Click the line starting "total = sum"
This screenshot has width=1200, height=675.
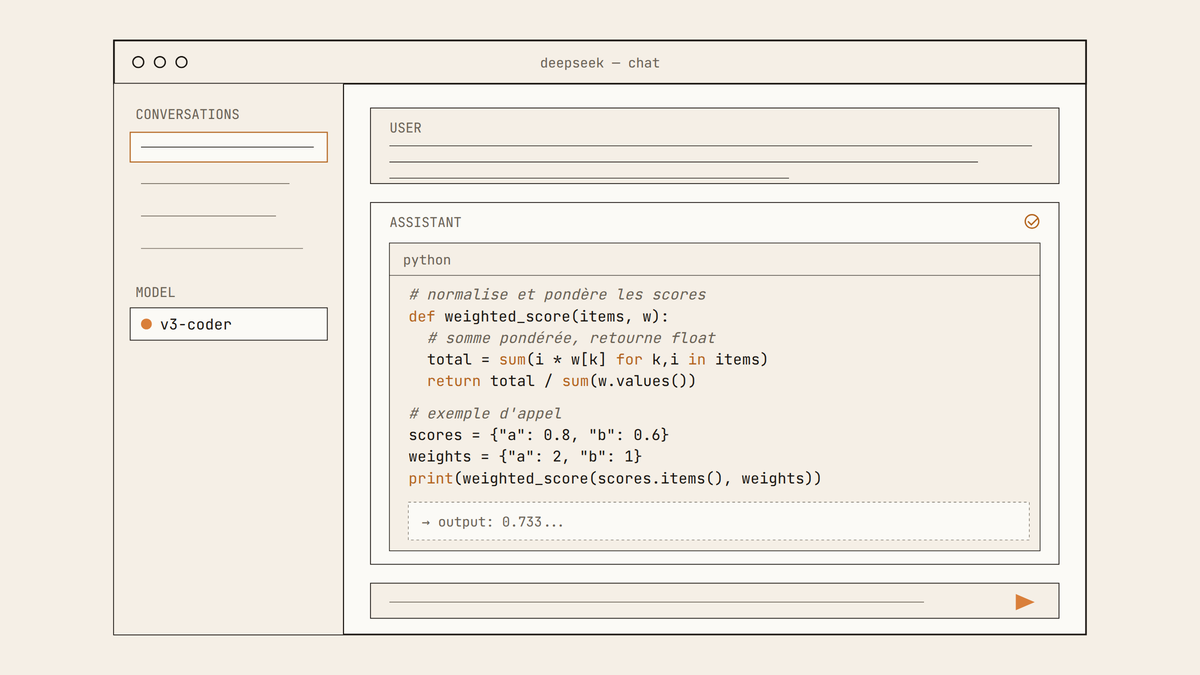tap(597, 359)
